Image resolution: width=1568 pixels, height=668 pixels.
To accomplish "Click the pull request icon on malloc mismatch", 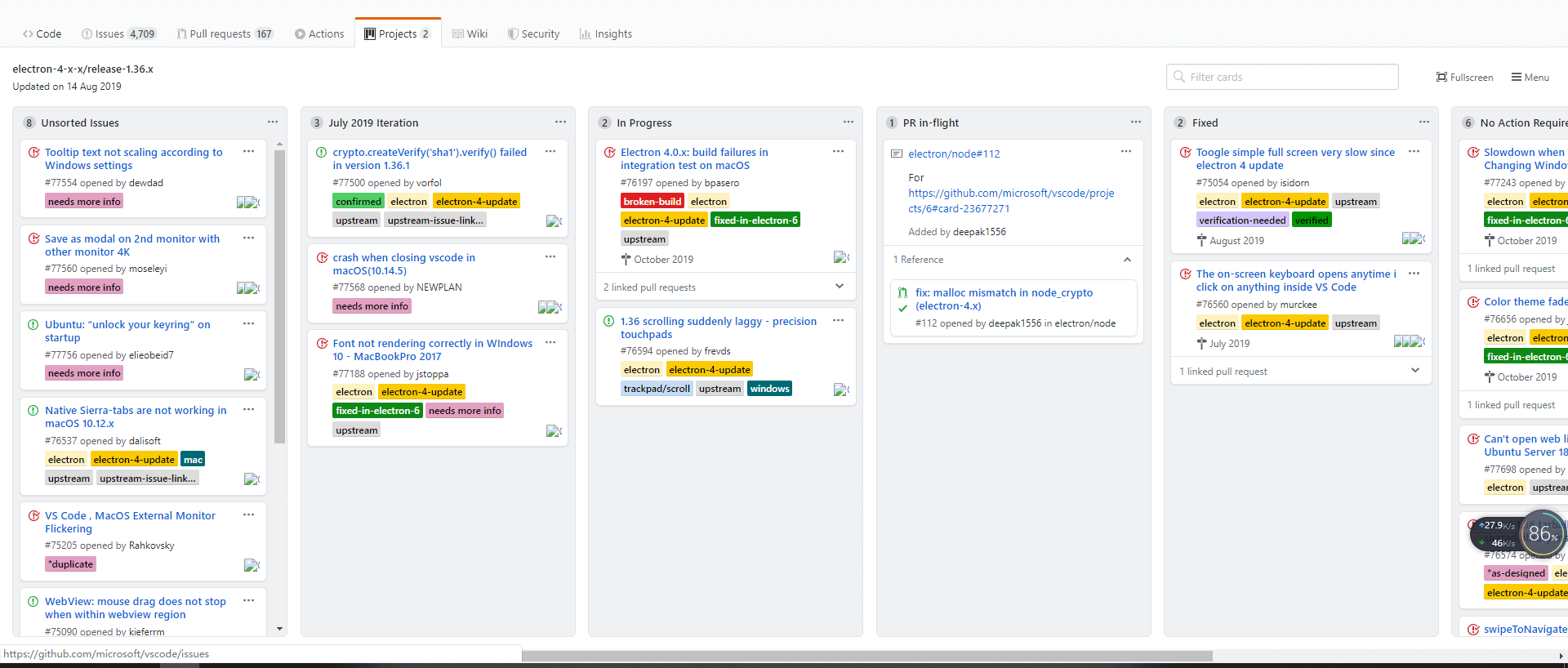I will pyautogui.click(x=902, y=292).
